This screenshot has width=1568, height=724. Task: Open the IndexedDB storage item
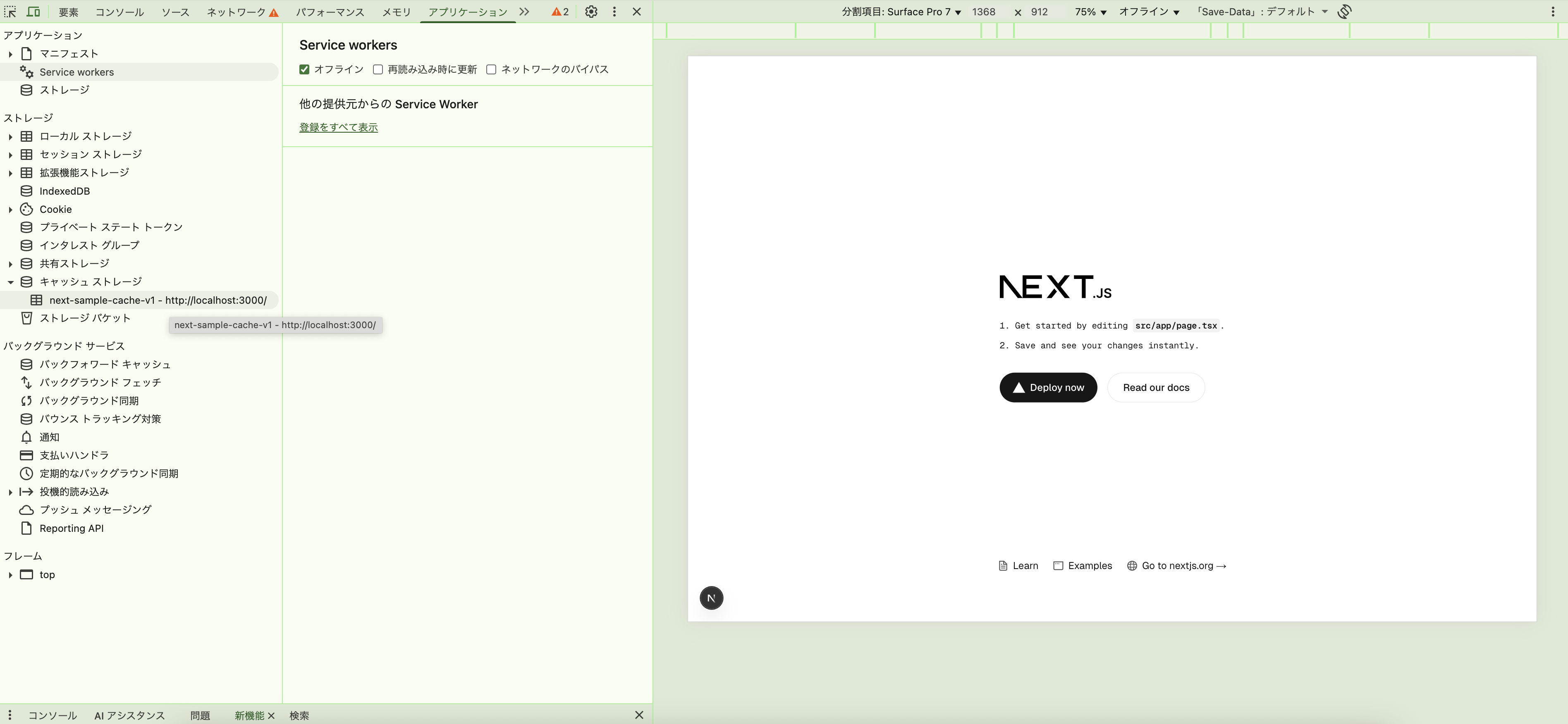(x=65, y=191)
